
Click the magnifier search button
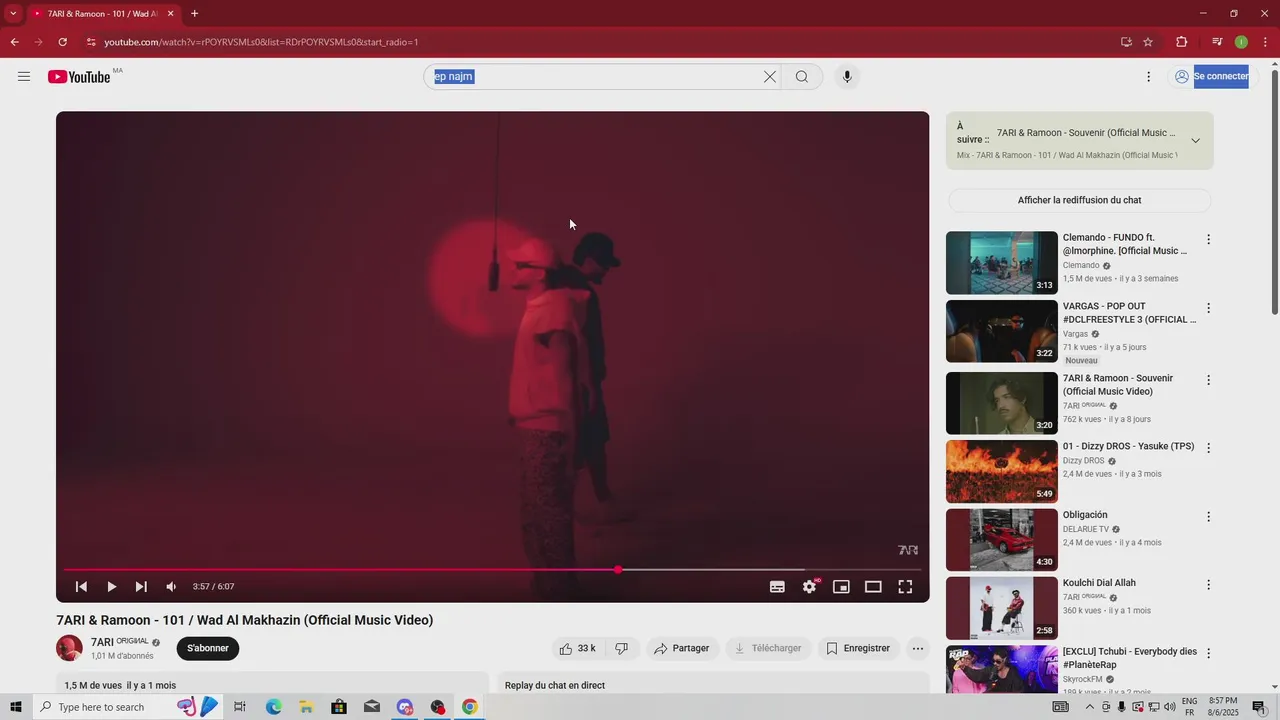[x=802, y=77]
